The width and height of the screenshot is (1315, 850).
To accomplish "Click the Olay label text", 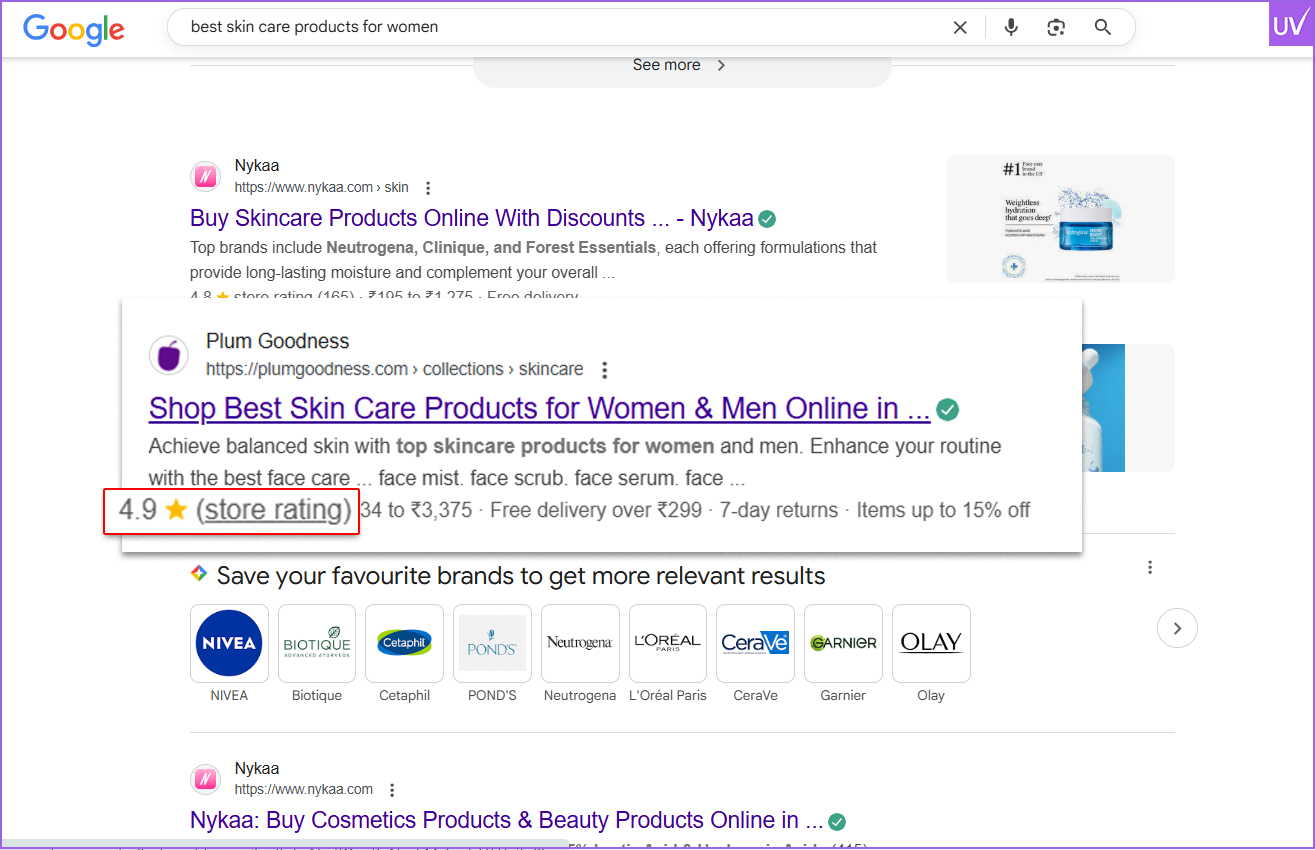I will pyautogui.click(x=931, y=695).
